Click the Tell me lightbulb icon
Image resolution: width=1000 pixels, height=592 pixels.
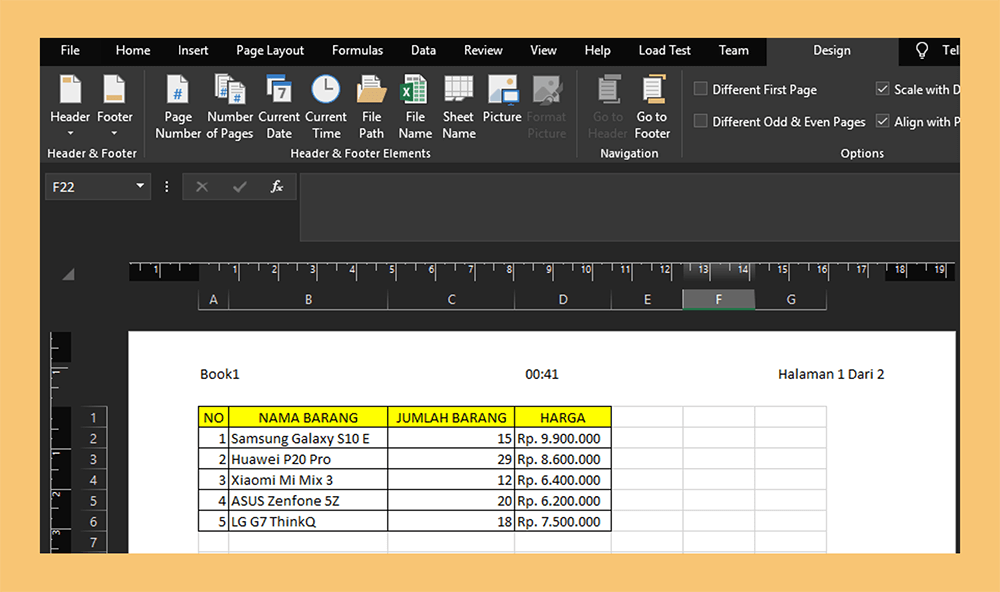(x=922, y=50)
